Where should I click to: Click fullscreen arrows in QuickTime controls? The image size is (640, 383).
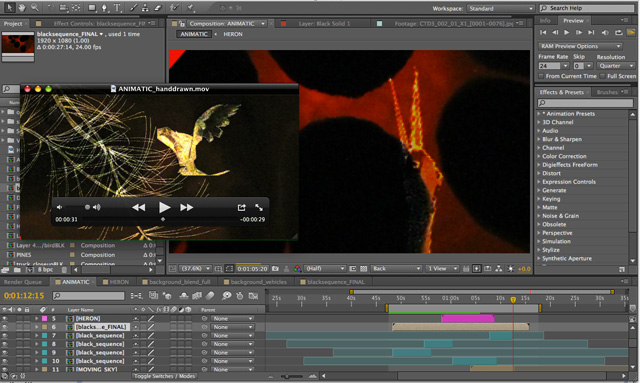pyautogui.click(x=259, y=207)
